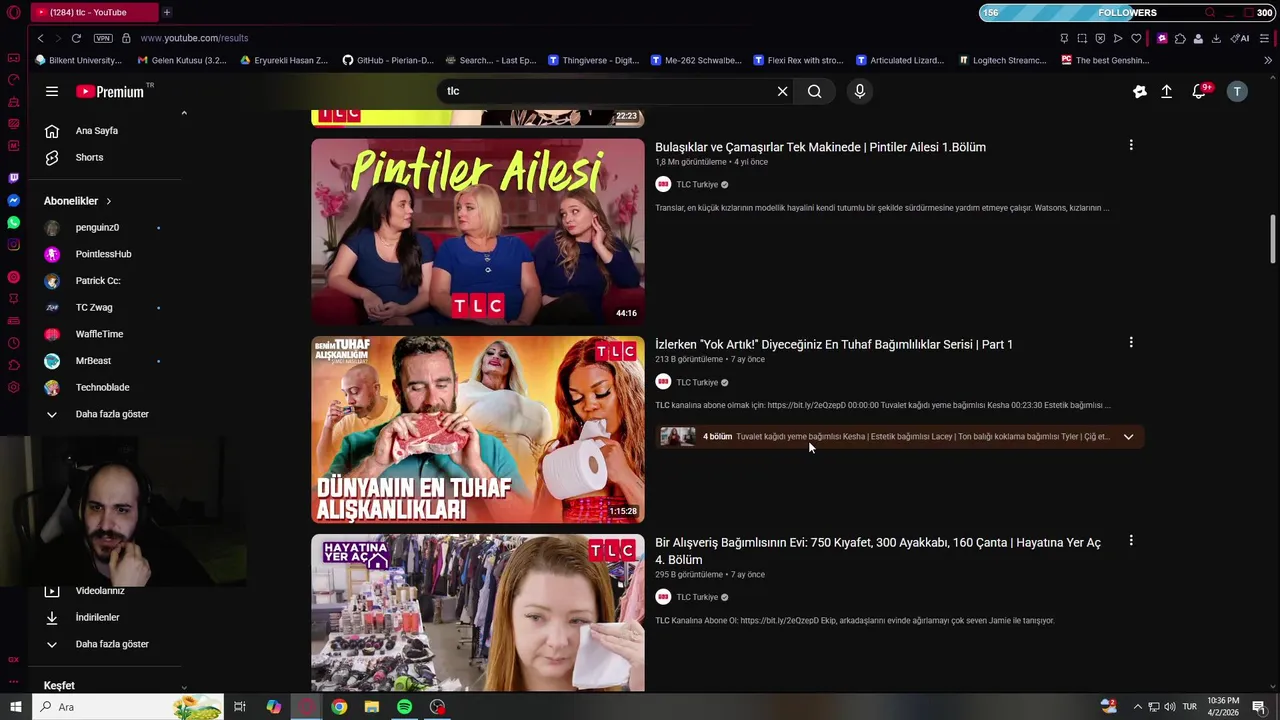Open a new browser tab
The width and height of the screenshot is (1280, 720).
pyautogui.click(x=167, y=12)
